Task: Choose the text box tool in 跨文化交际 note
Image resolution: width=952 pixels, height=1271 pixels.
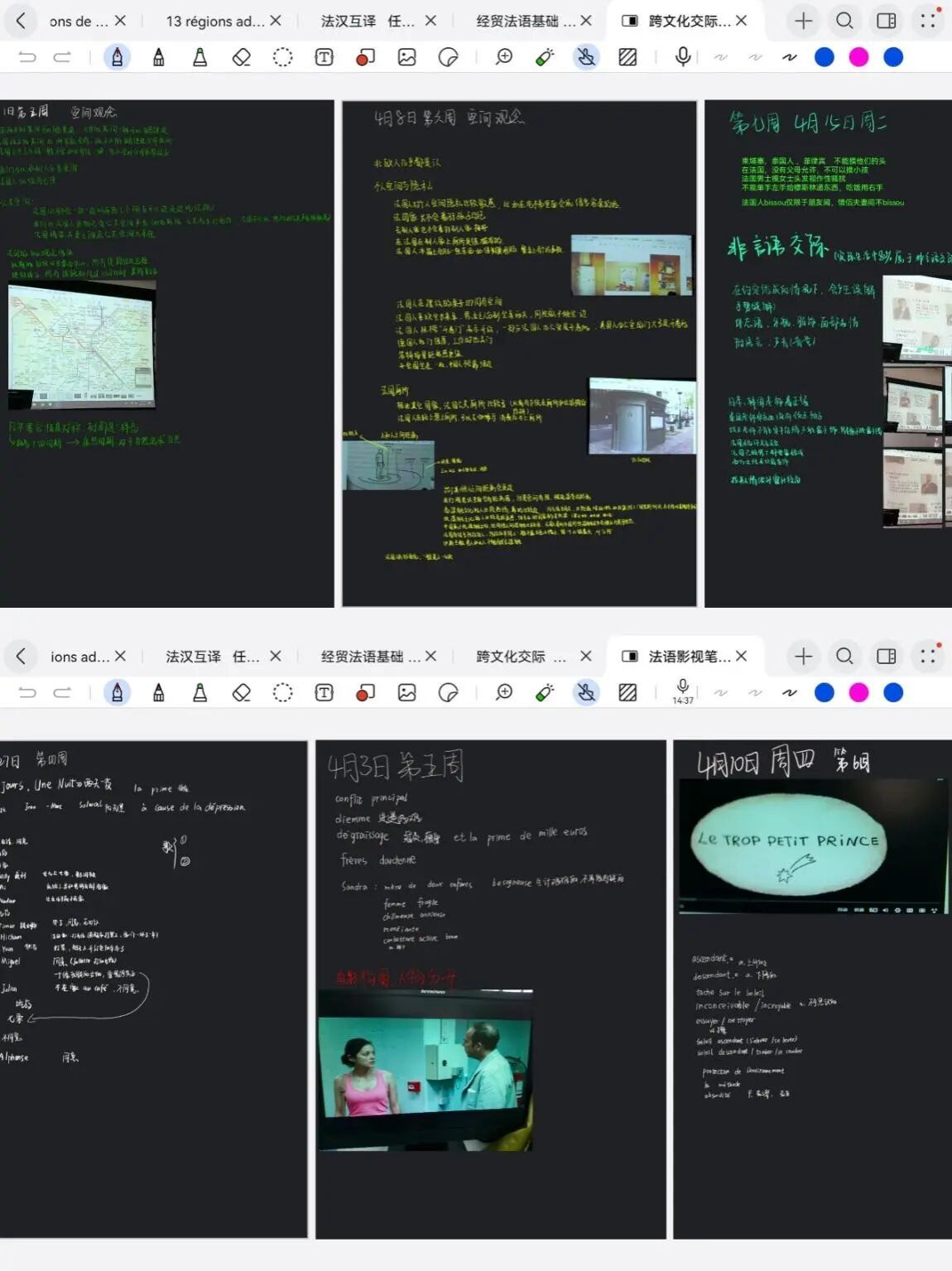Action: (324, 57)
